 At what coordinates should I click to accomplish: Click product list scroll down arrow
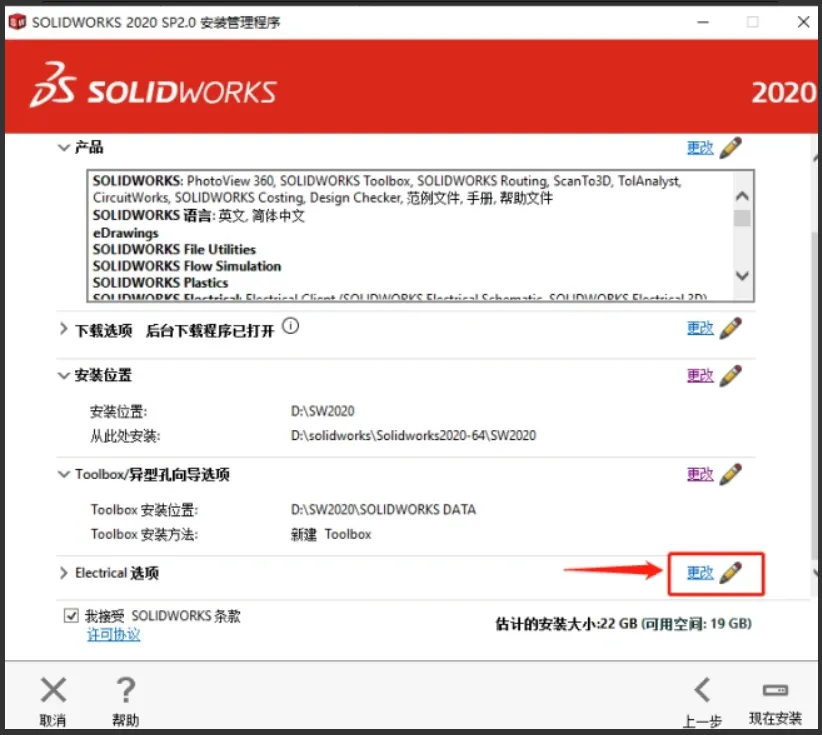pyautogui.click(x=742, y=275)
